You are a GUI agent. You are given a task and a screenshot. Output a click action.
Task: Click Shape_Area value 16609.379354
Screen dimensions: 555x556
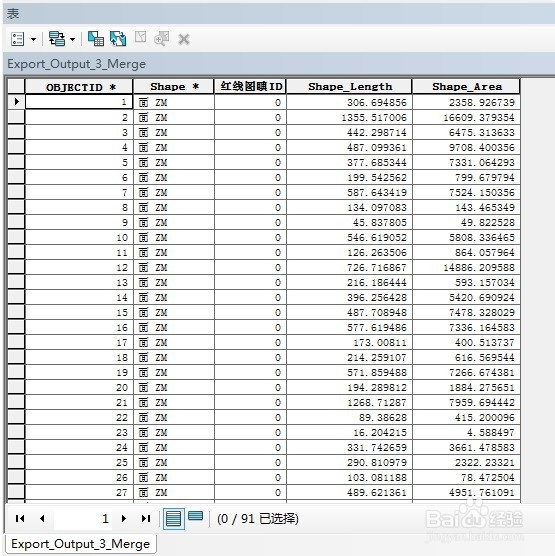click(479, 117)
